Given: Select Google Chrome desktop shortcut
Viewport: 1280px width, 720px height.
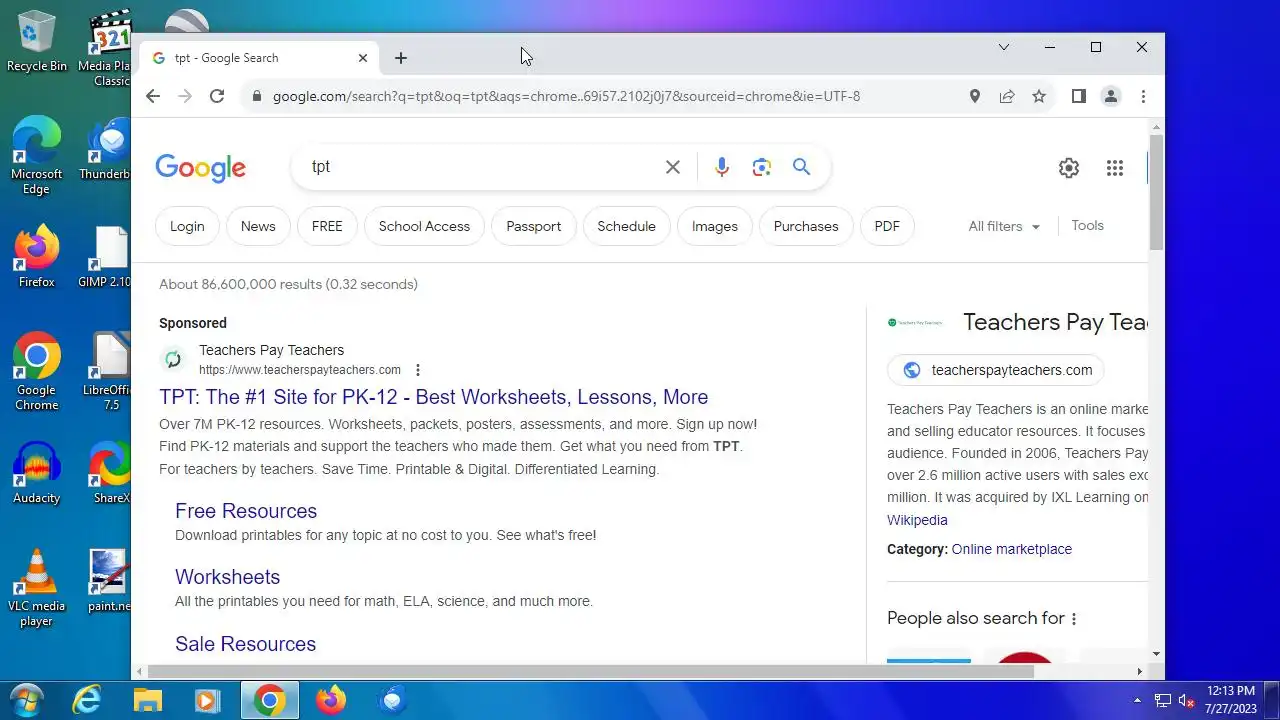Looking at the screenshot, I should [x=36, y=372].
